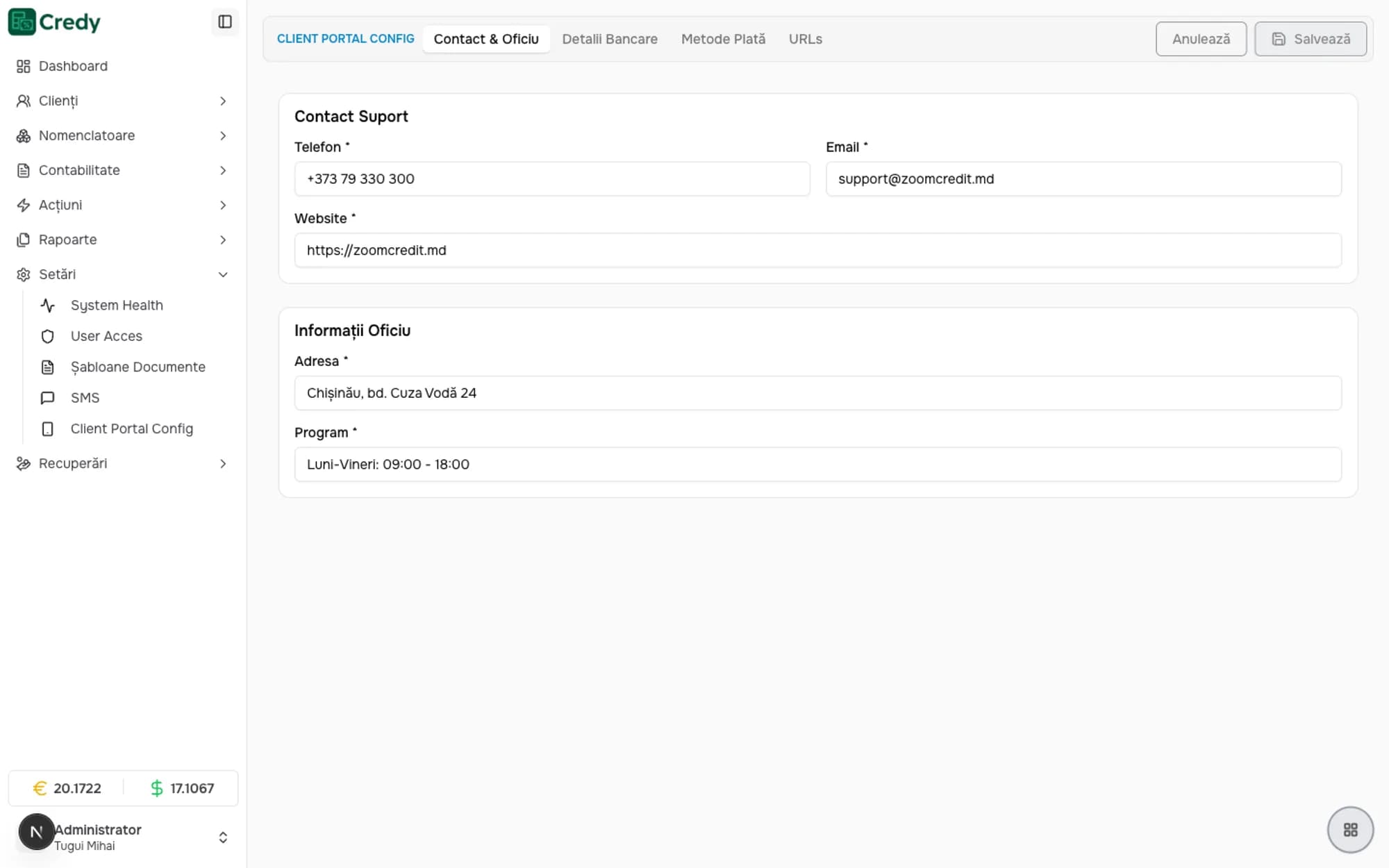Image resolution: width=1389 pixels, height=868 pixels.
Task: Focus the Website input field
Action: click(x=818, y=250)
